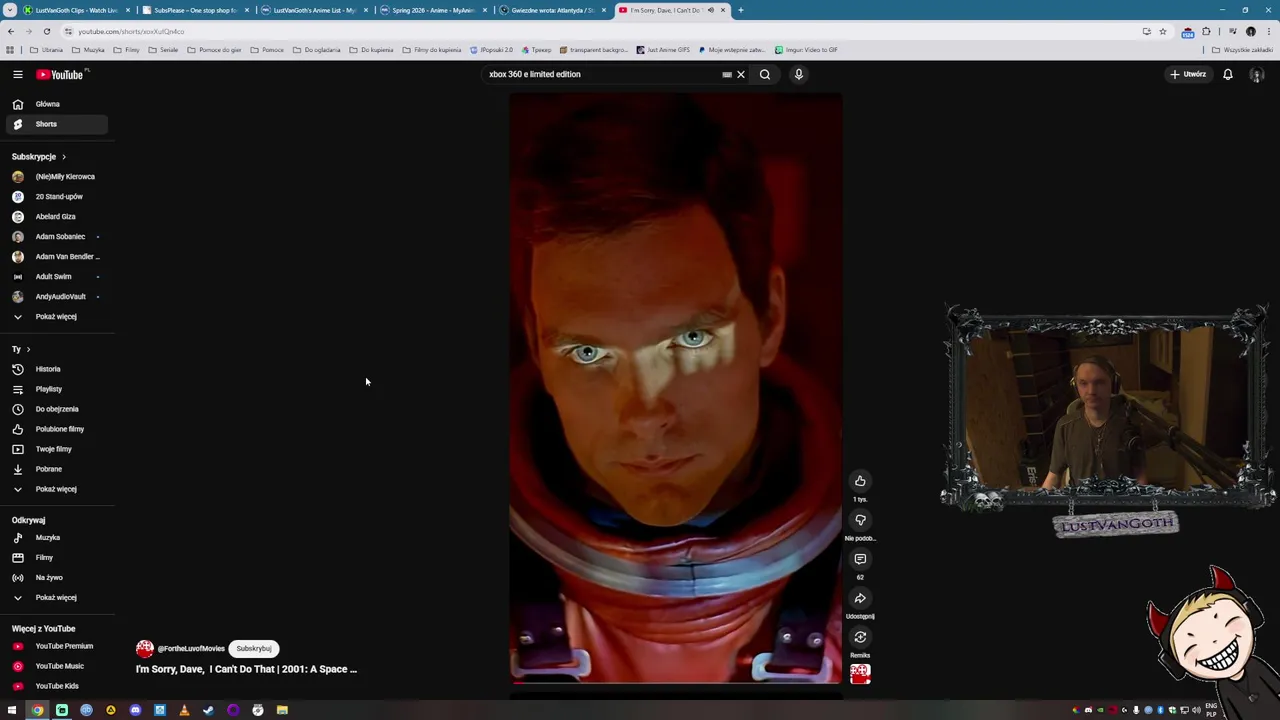Screen dimensions: 1280x720
Task: Open the notifications bell
Action: click(1227, 74)
